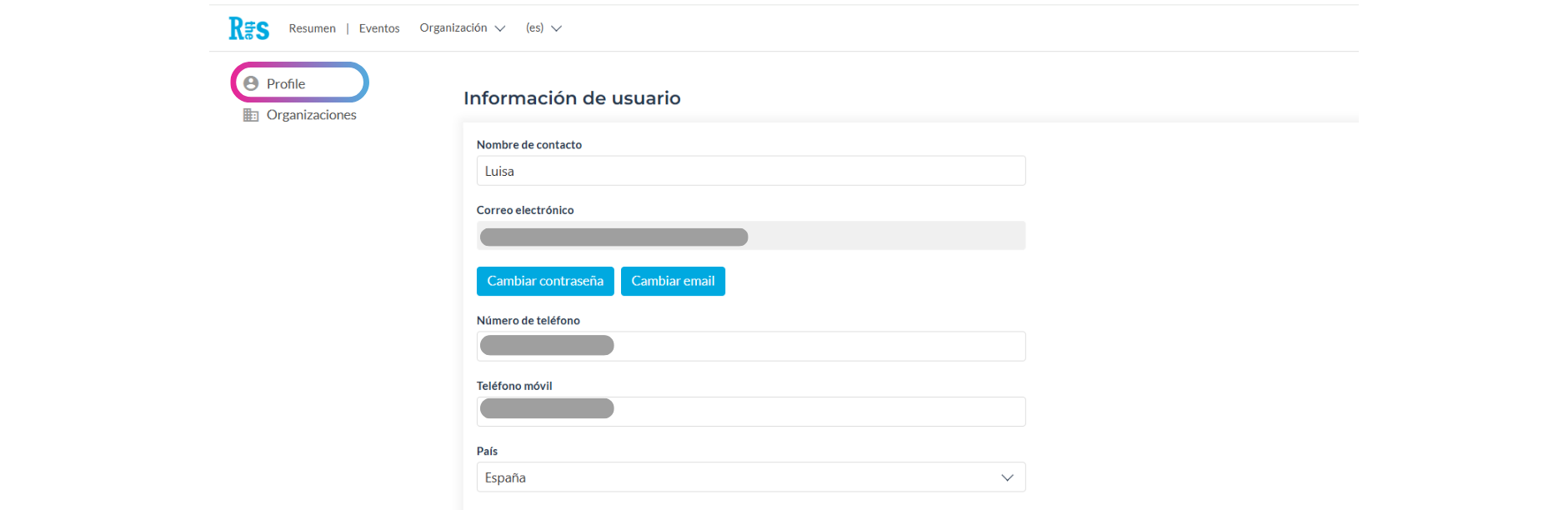Open the Organización menu

[x=463, y=27]
